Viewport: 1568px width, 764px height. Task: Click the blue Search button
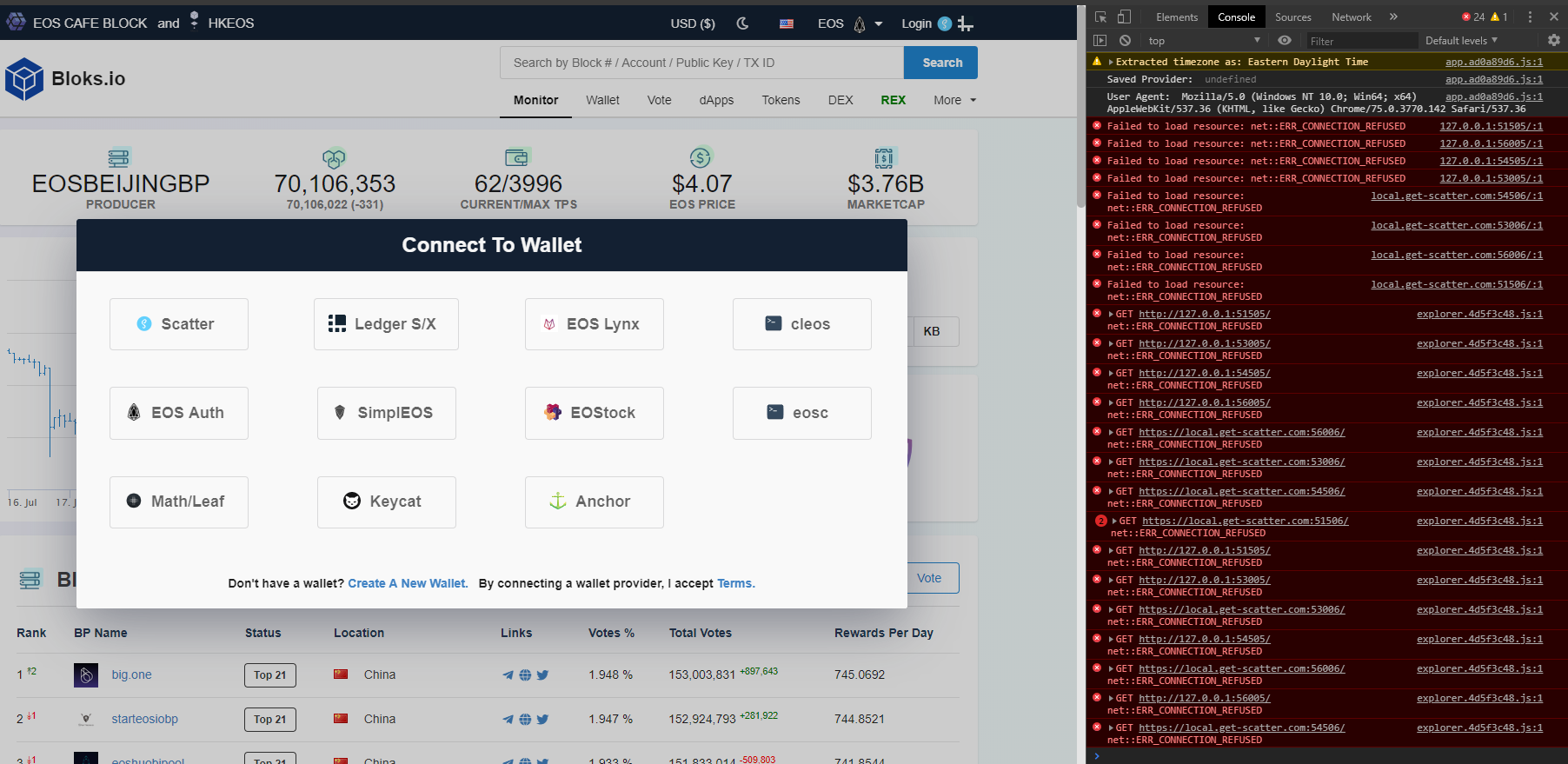942,63
